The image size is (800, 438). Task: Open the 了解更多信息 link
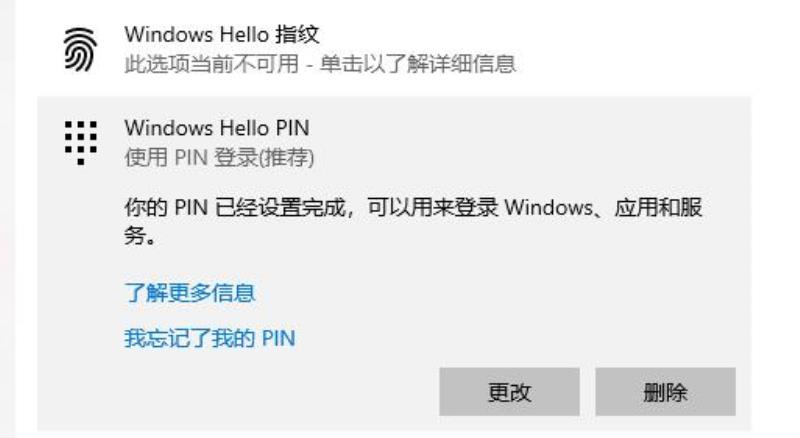pyautogui.click(x=189, y=293)
